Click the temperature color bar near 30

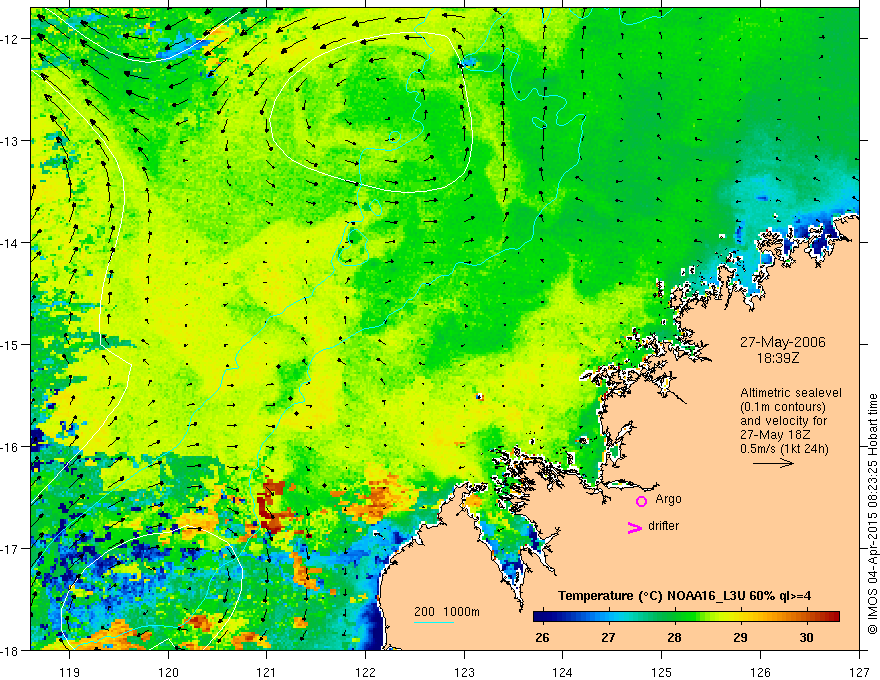(x=807, y=617)
